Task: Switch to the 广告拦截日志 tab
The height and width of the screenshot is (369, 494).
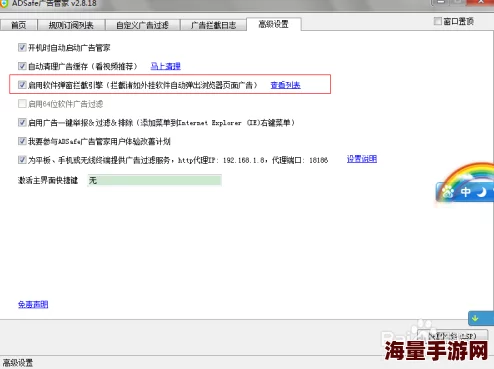Action: coord(213,25)
